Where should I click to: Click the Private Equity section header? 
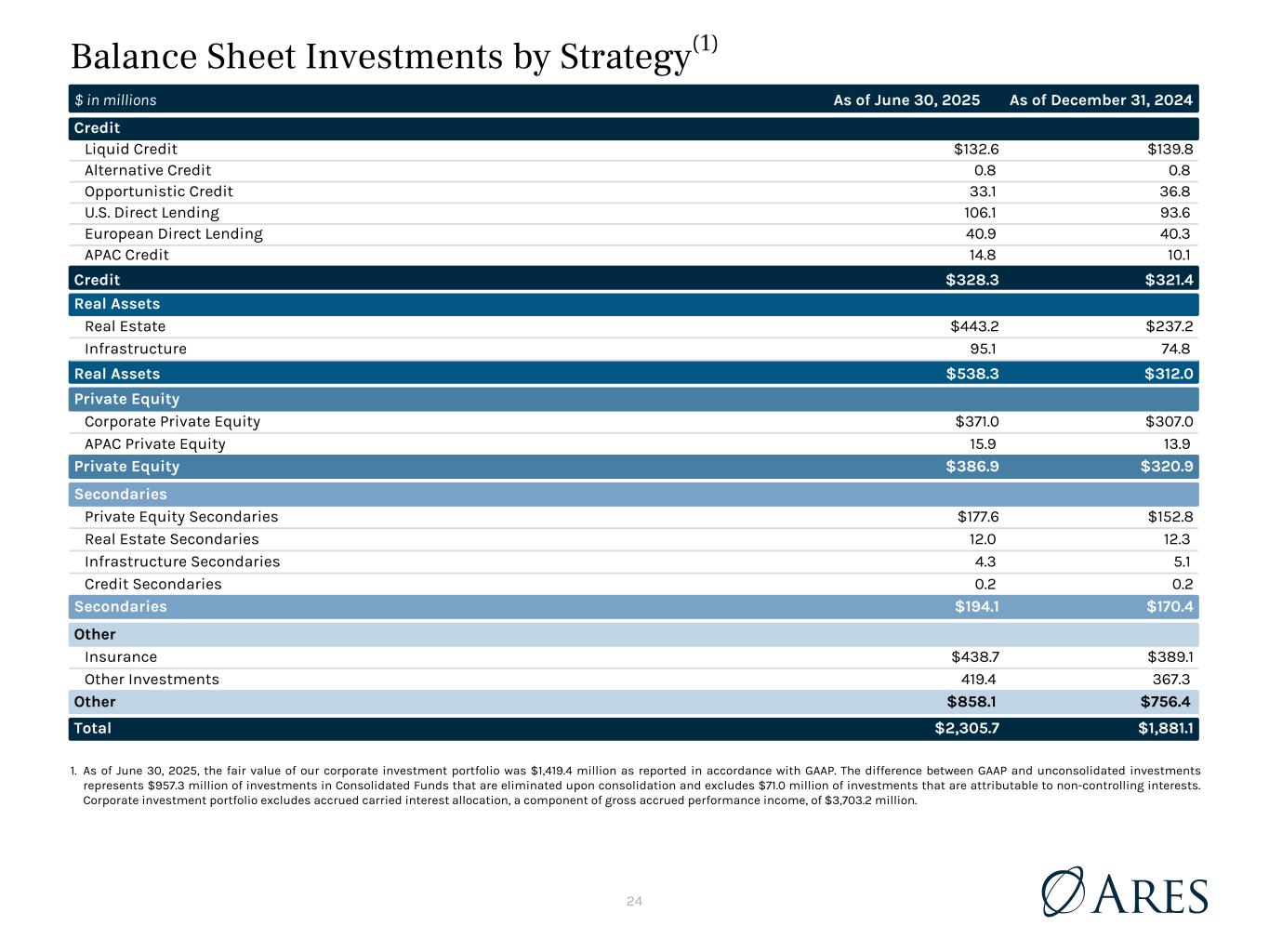(x=126, y=399)
